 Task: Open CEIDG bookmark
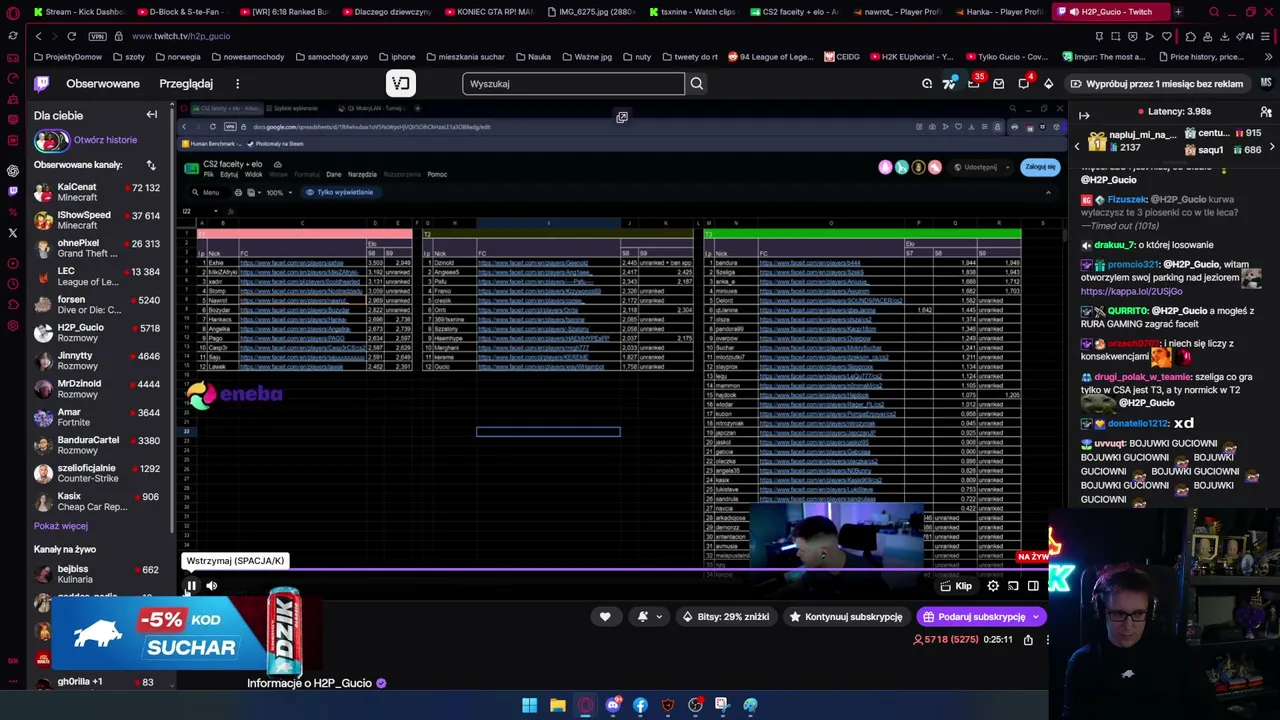(842, 57)
